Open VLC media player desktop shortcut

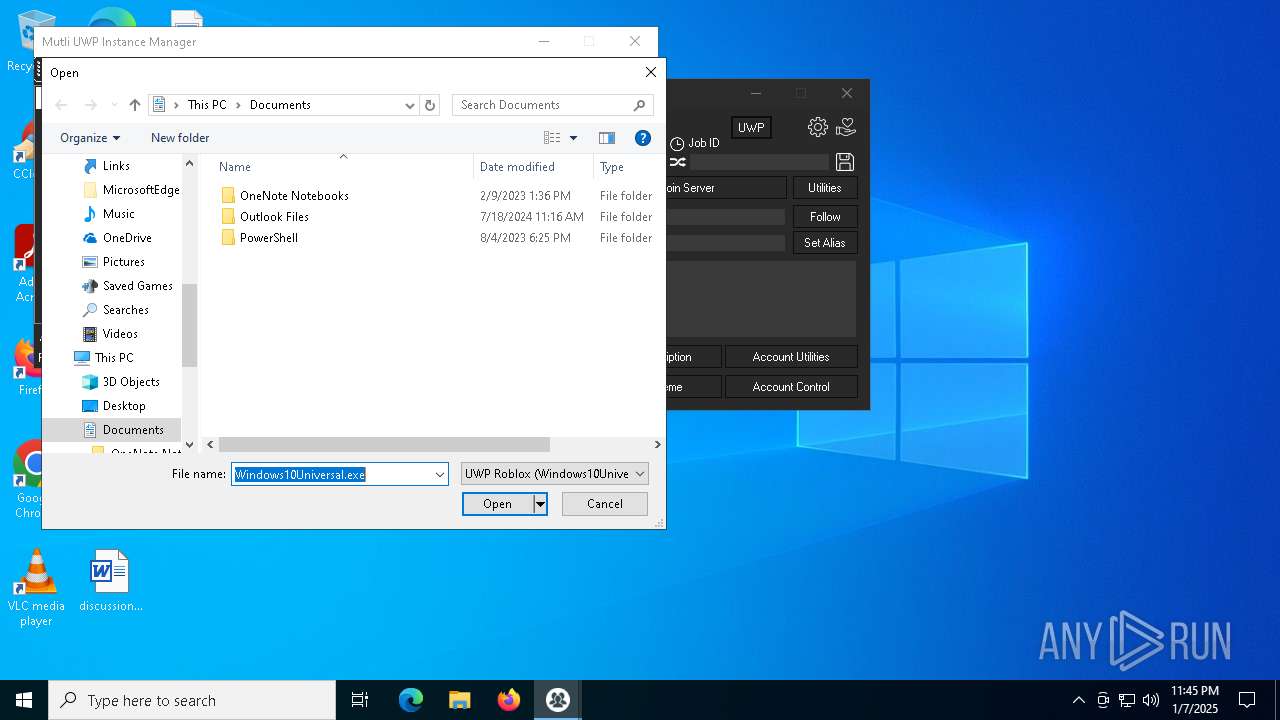[x=36, y=588]
